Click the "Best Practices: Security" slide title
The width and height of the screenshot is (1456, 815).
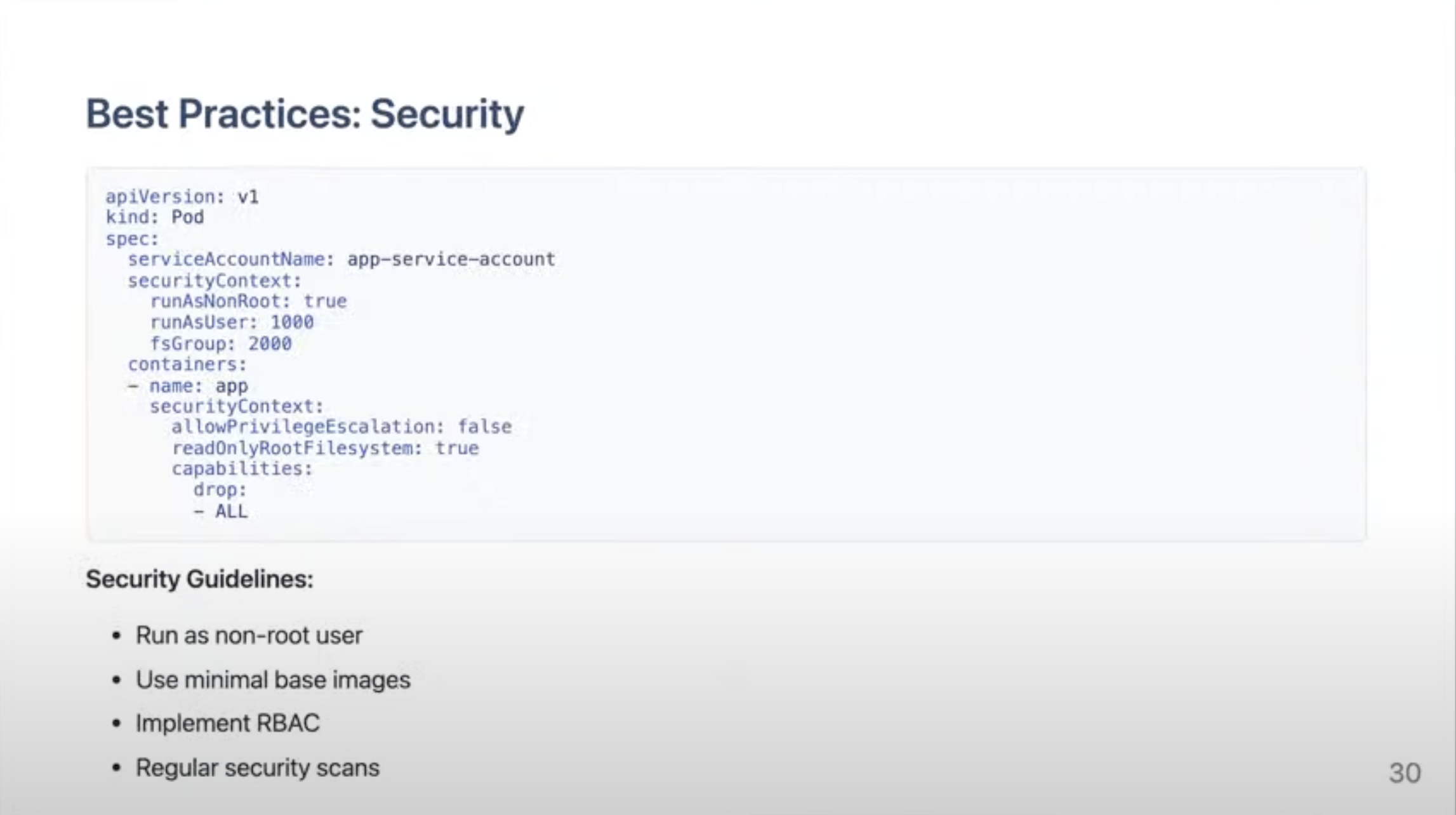pyautogui.click(x=305, y=114)
